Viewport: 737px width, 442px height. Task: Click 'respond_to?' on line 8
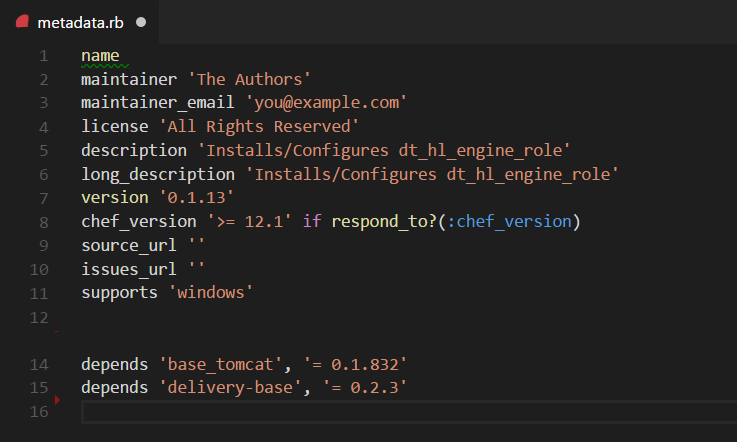384,221
